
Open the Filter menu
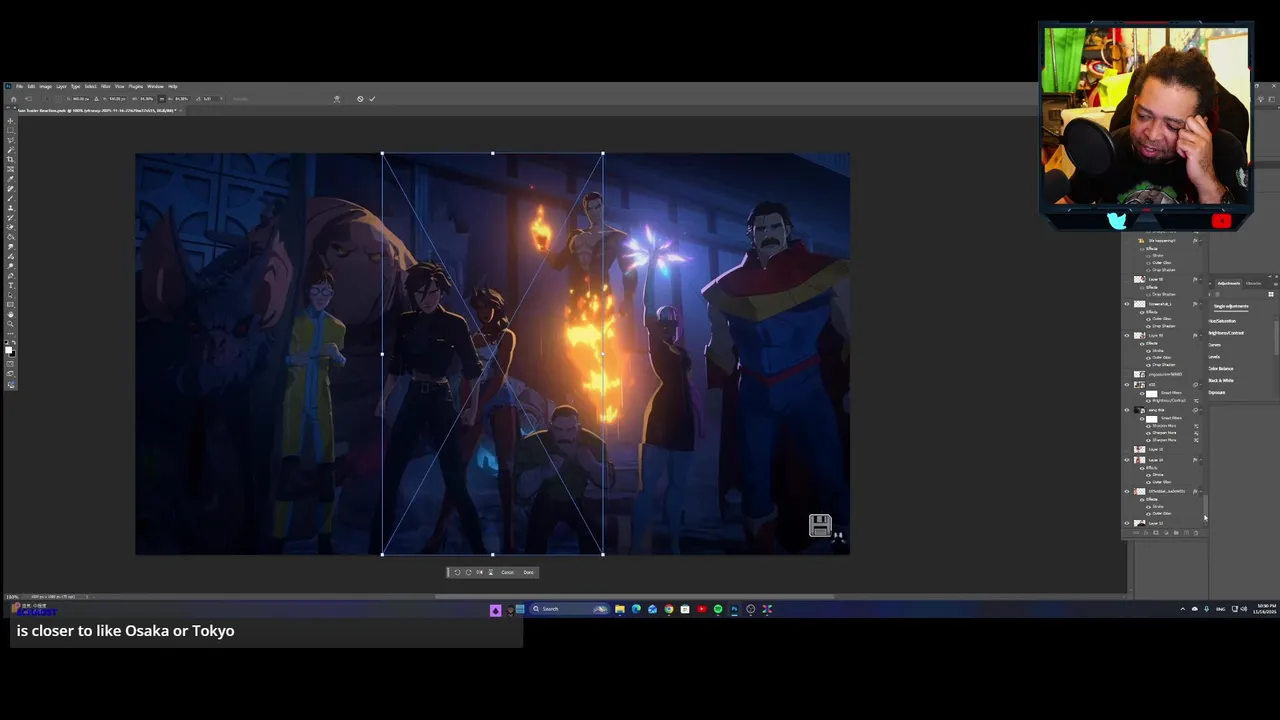click(x=105, y=86)
